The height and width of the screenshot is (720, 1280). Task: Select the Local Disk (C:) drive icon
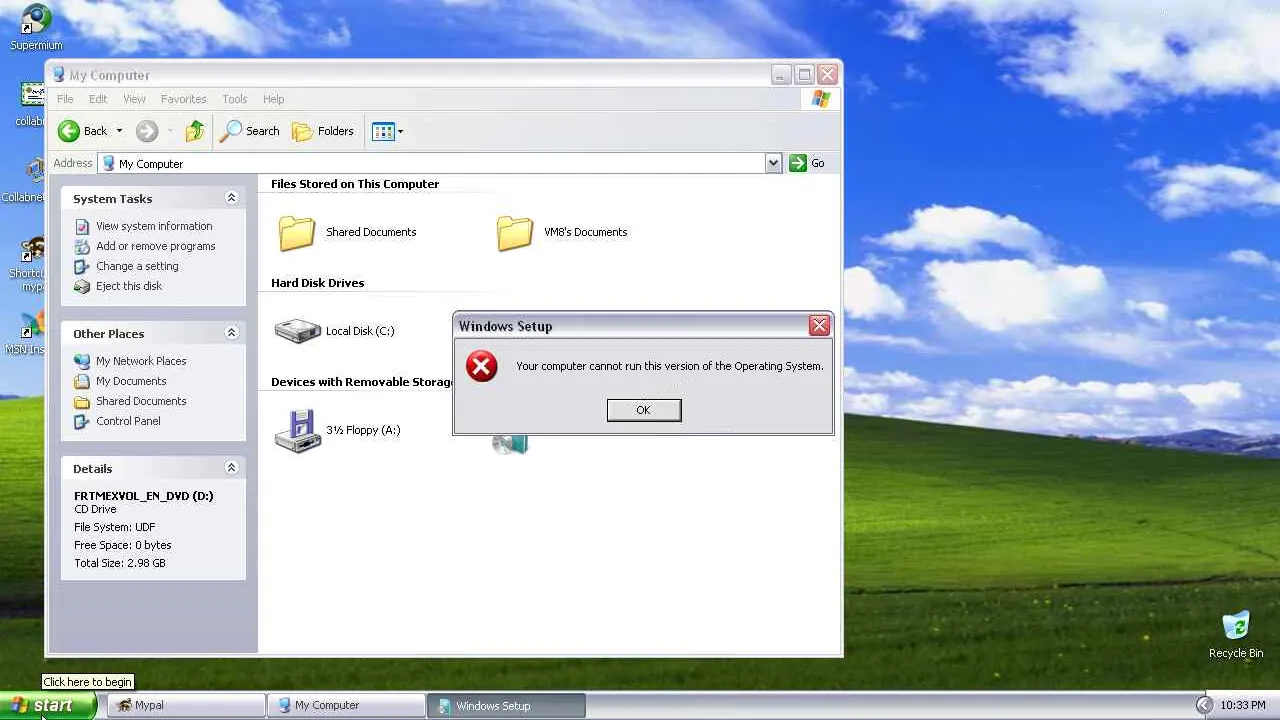(x=297, y=331)
